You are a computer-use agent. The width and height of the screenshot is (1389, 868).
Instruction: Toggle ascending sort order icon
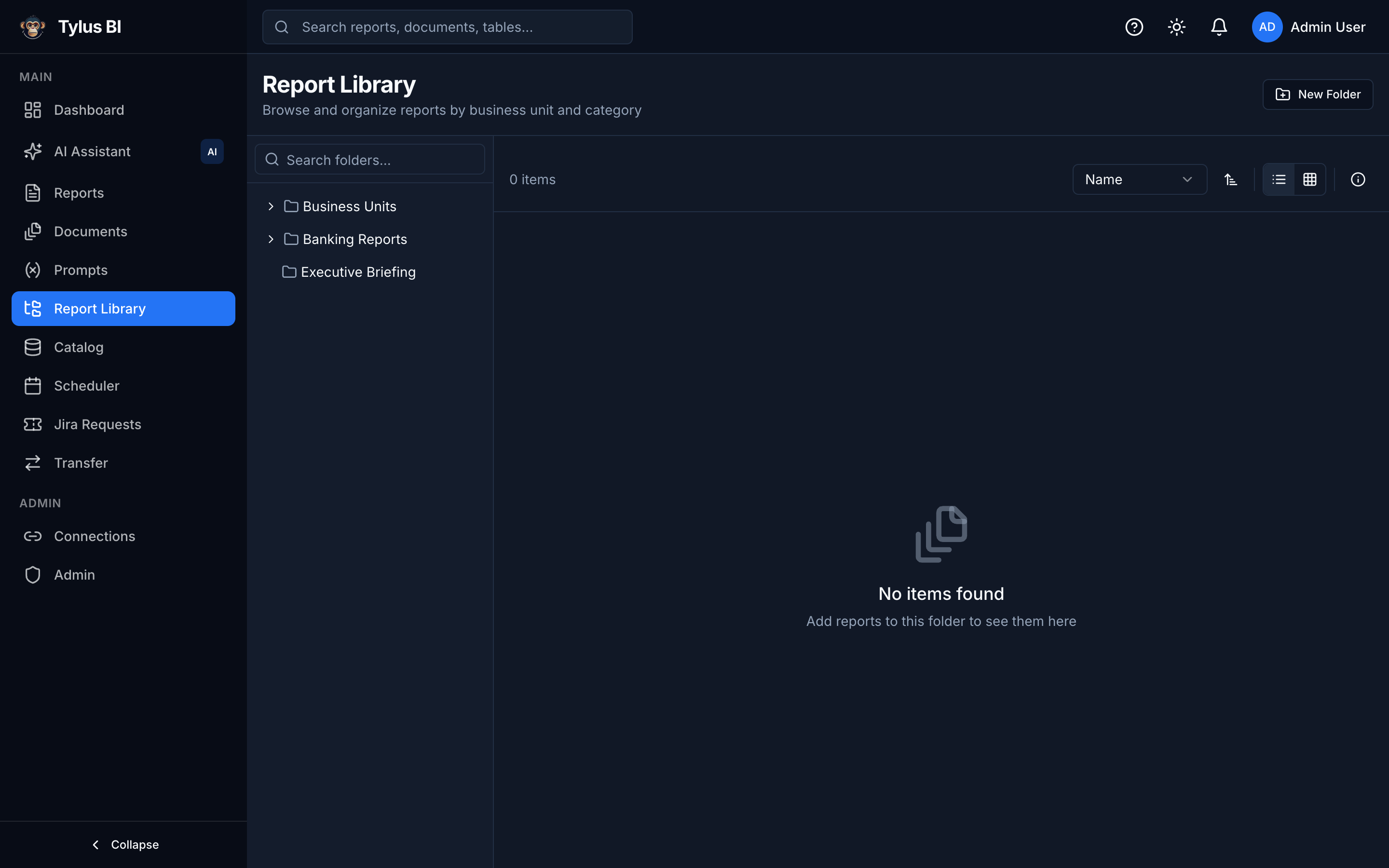[1230, 180]
